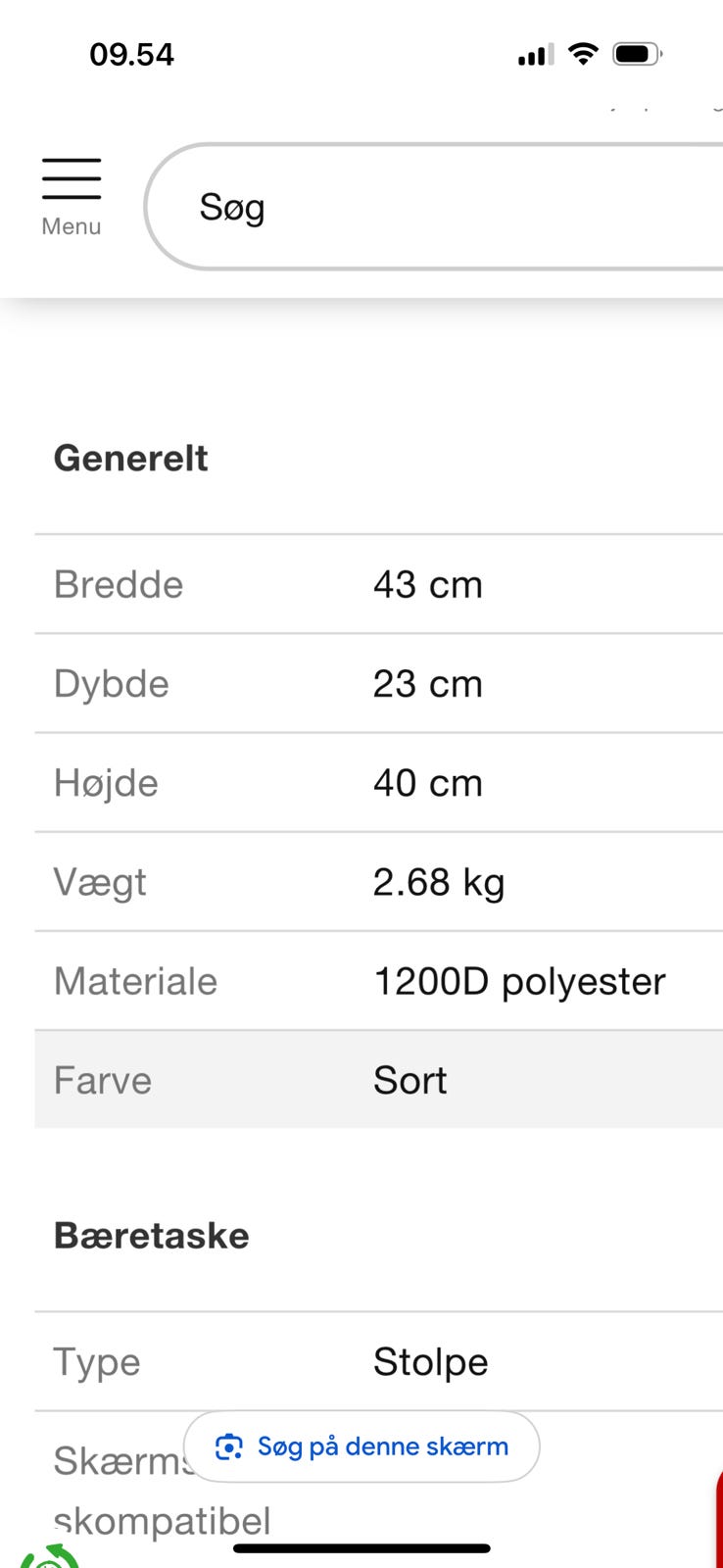
Task: Tap the home indicator bar at the bottom
Action: click(361, 1548)
